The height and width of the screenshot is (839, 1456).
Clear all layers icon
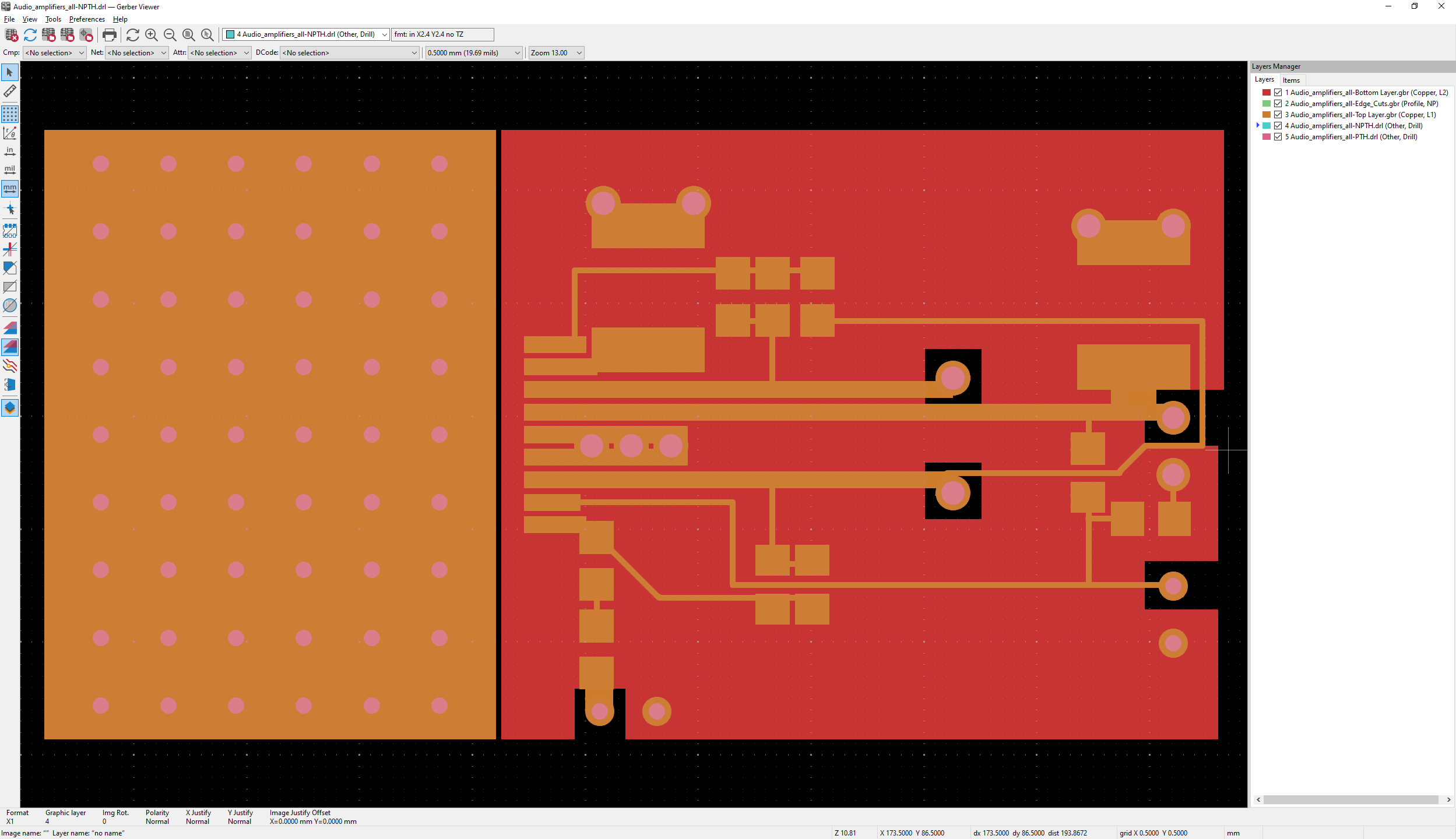point(11,35)
